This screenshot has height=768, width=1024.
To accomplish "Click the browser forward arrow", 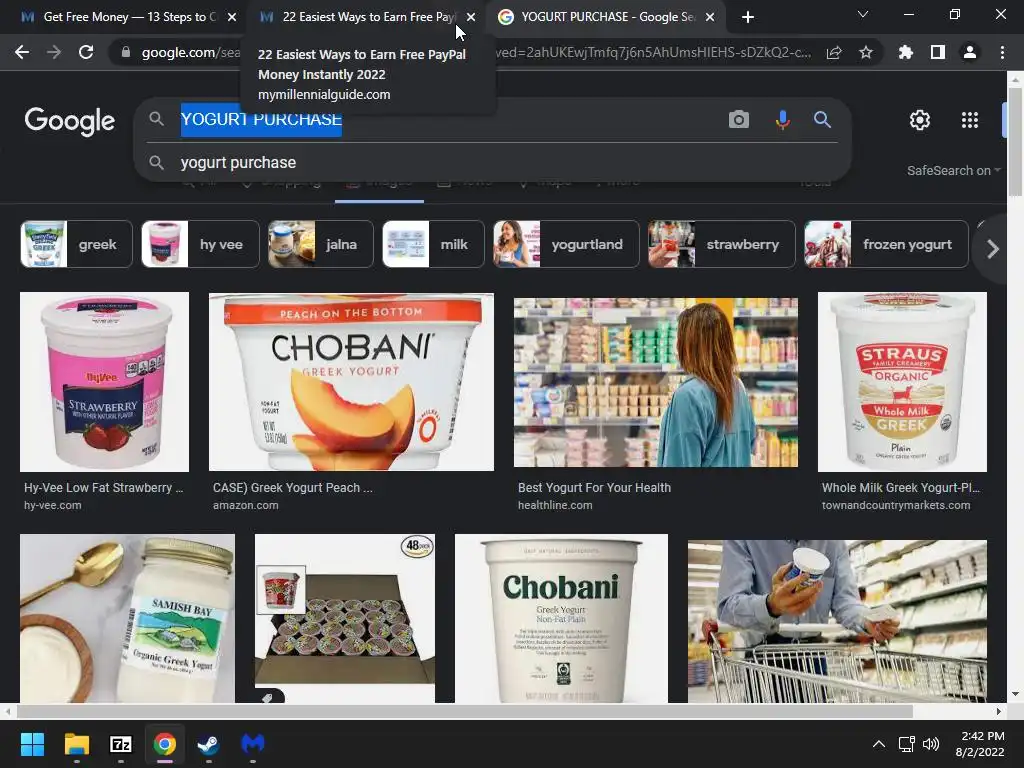I will point(54,52).
